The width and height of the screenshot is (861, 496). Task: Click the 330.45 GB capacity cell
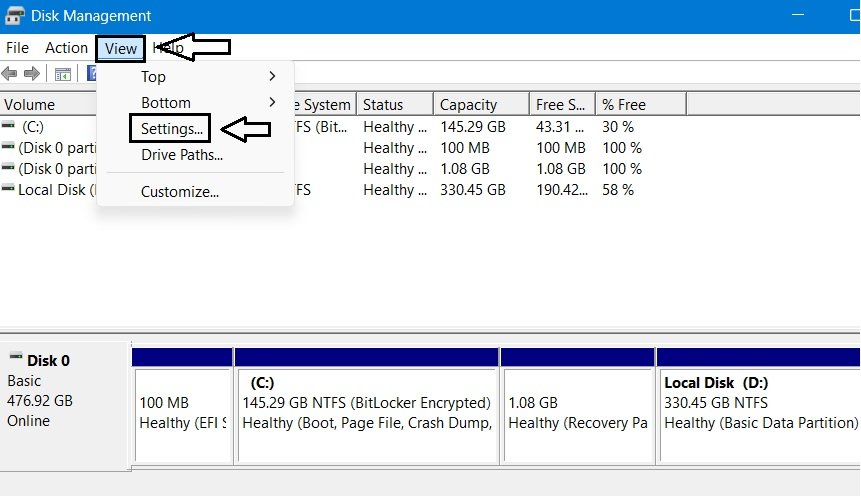(473, 190)
